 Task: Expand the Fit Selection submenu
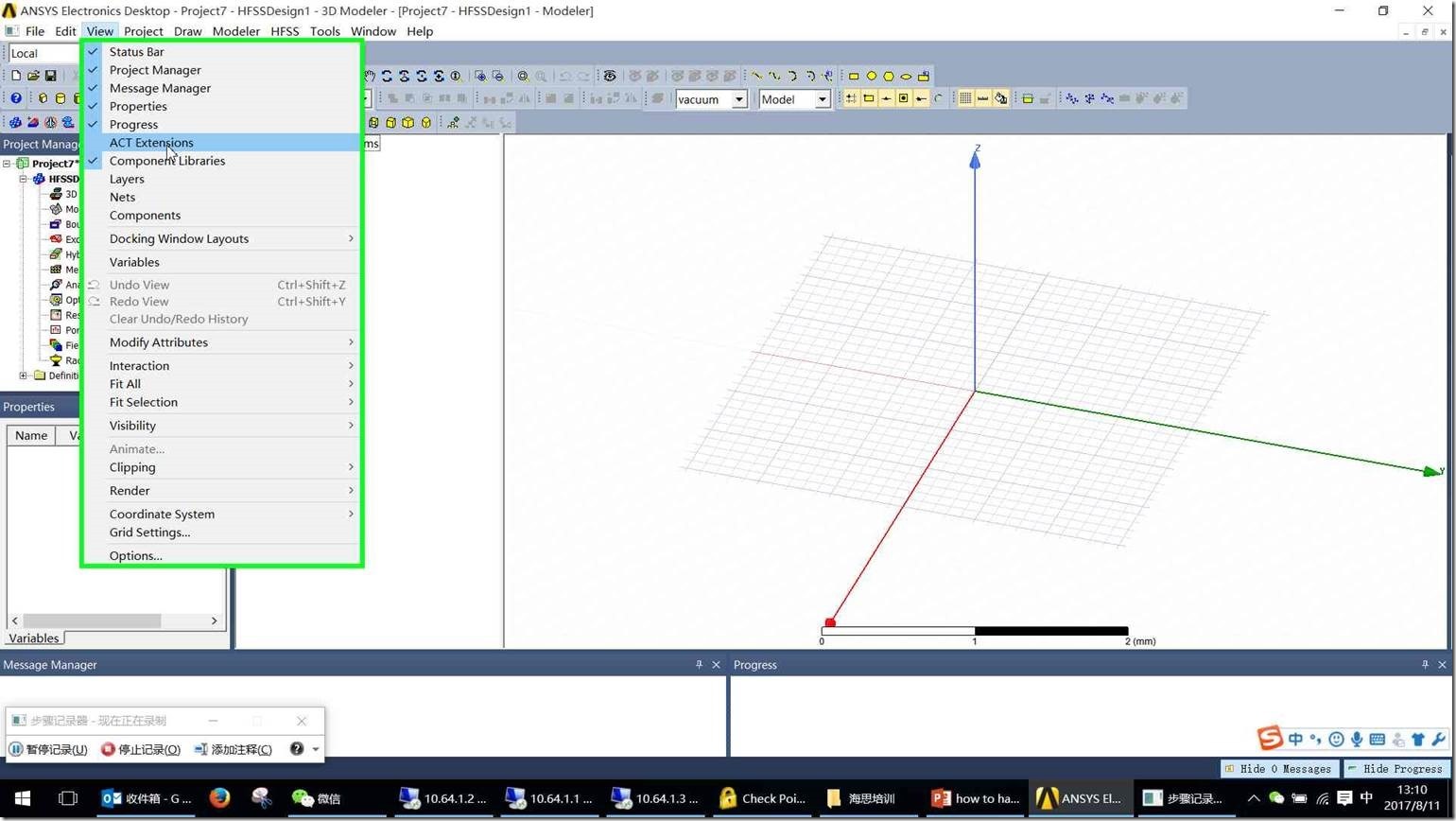pos(222,402)
